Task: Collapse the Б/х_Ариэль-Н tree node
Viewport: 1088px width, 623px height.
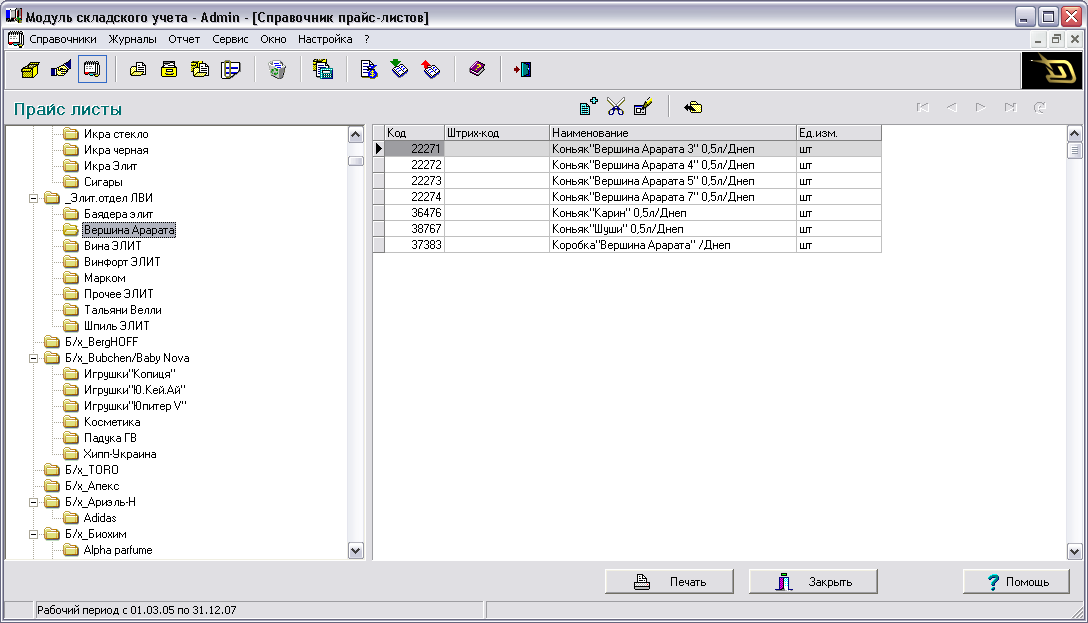Action: pyautogui.click(x=33, y=502)
